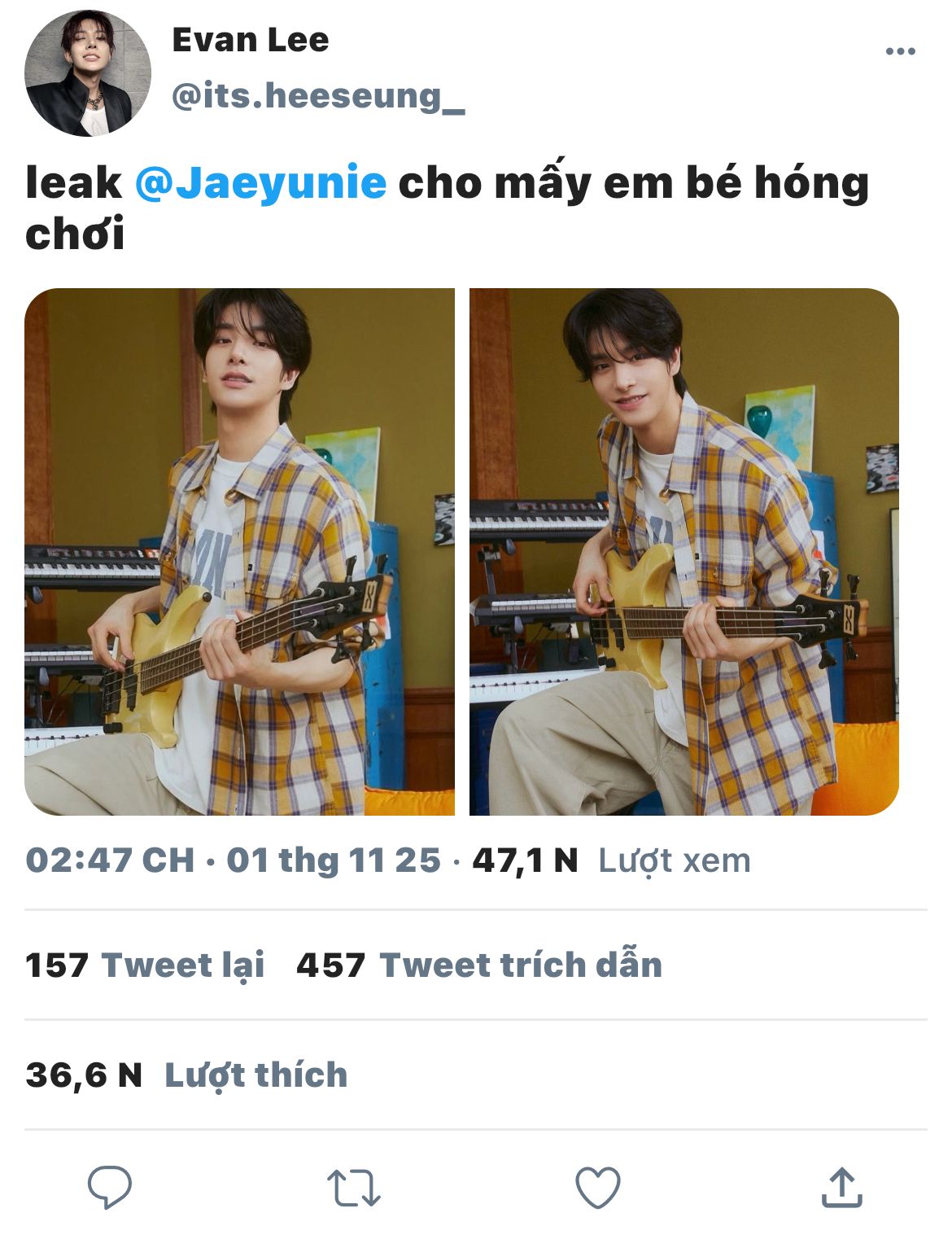The image size is (952, 1239).
Task: Click the 01 thg 11 25 date
Action: (334, 860)
